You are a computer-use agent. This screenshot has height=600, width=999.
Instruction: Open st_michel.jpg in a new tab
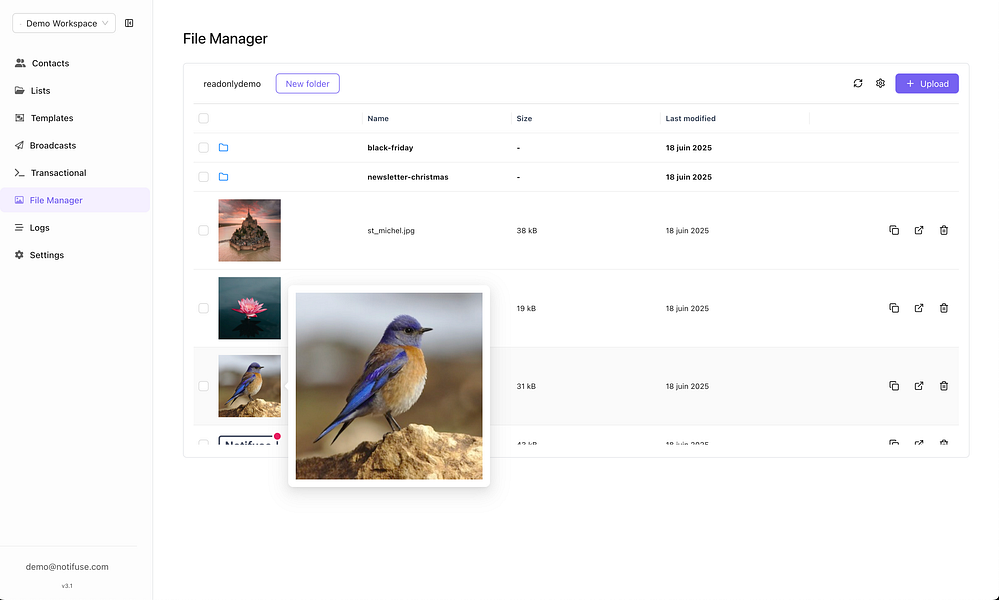click(919, 230)
